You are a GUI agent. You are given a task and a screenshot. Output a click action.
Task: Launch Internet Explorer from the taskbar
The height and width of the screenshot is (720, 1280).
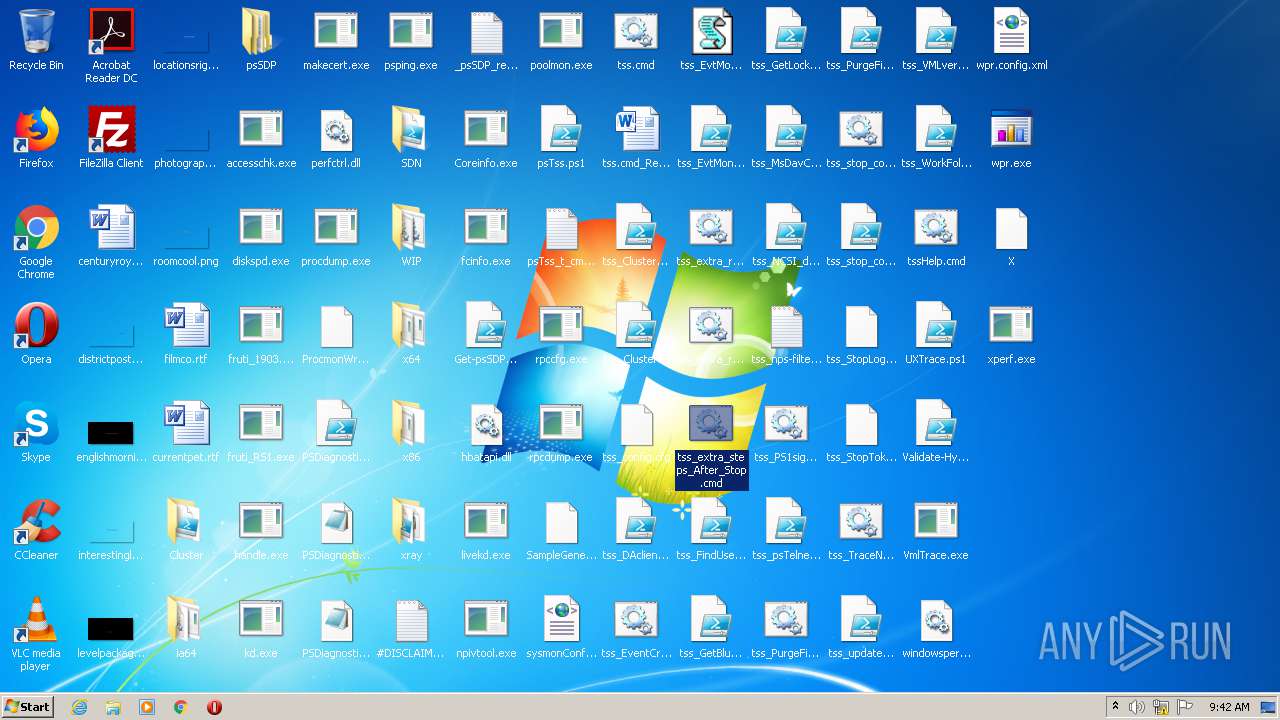pyautogui.click(x=79, y=707)
